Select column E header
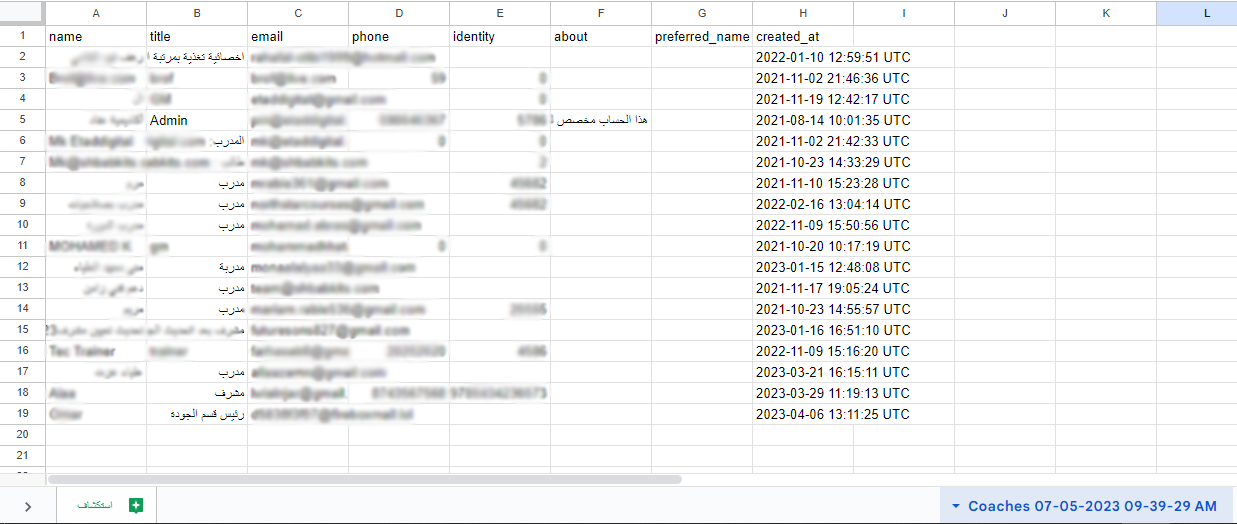The image size is (1237, 524). pos(499,13)
